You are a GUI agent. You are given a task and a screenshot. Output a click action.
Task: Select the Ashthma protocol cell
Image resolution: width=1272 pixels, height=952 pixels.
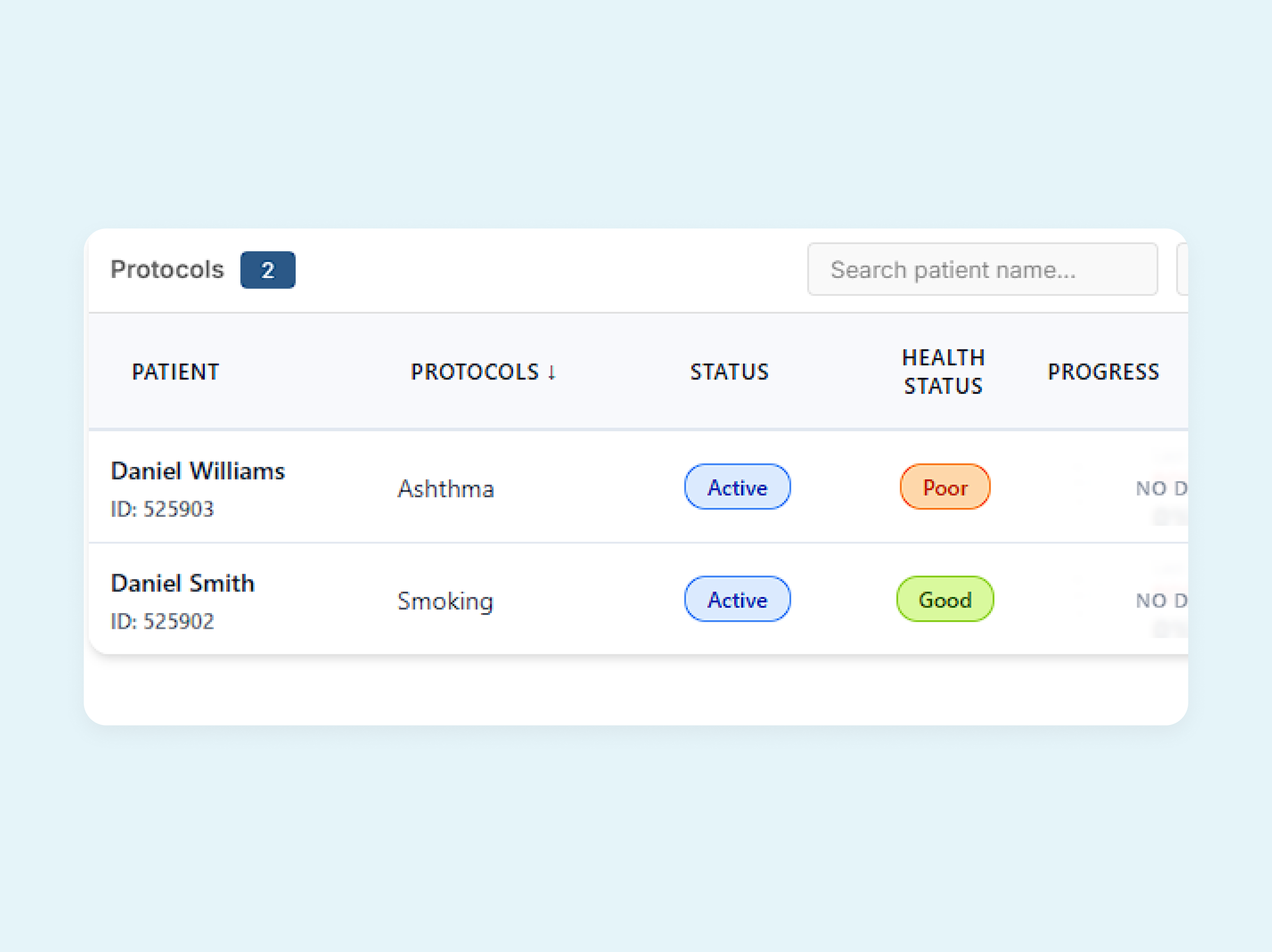446,489
